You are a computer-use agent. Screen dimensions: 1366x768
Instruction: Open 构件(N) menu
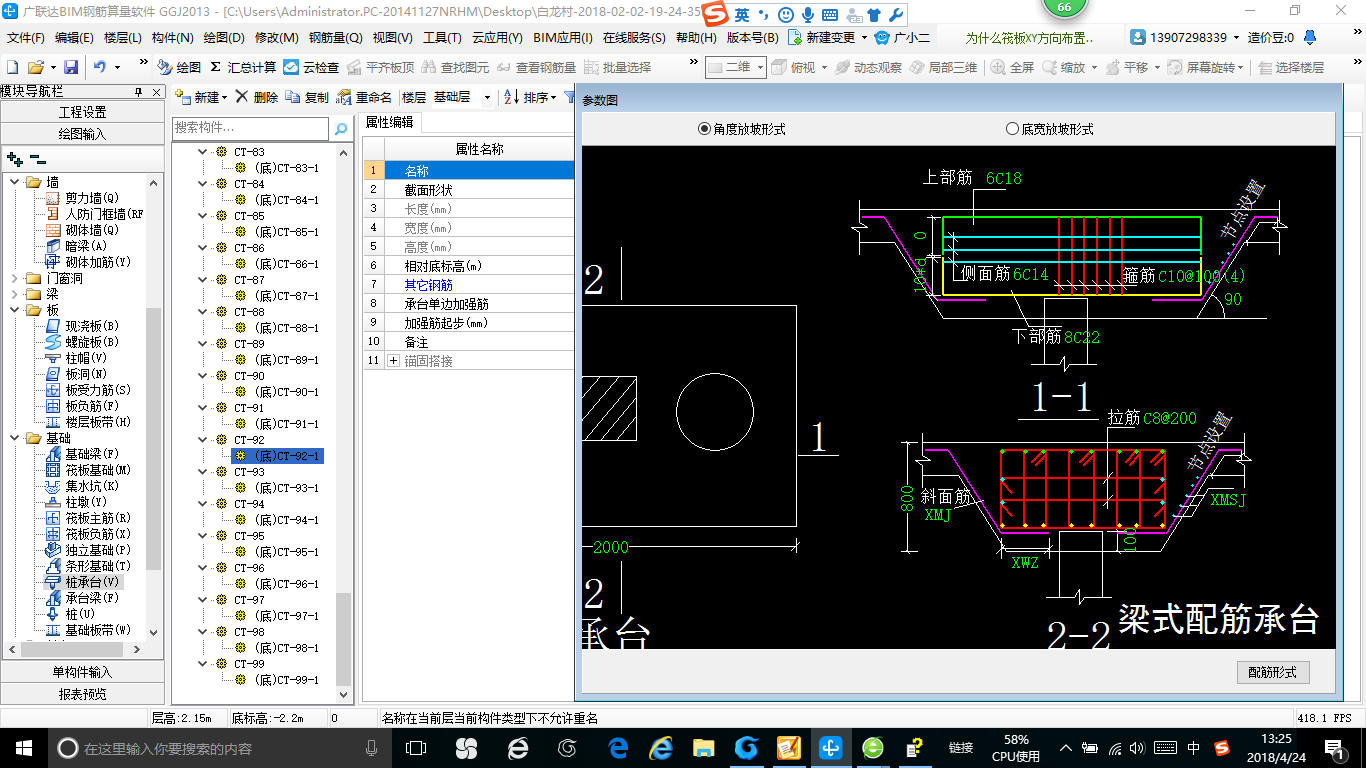173,37
